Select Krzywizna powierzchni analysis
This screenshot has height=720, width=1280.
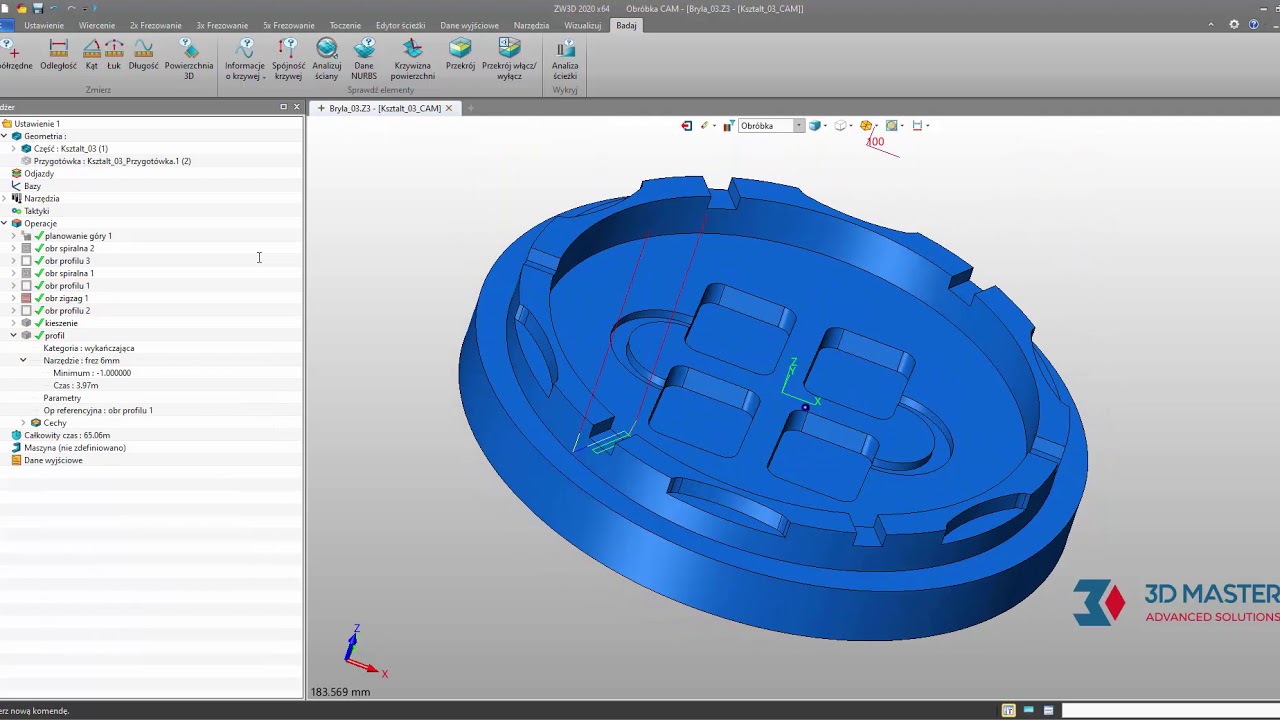coord(412,59)
